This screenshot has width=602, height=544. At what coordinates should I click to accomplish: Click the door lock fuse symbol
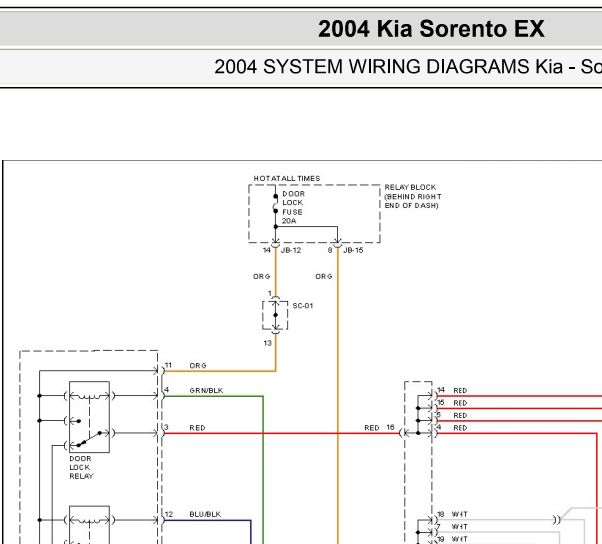(x=275, y=204)
